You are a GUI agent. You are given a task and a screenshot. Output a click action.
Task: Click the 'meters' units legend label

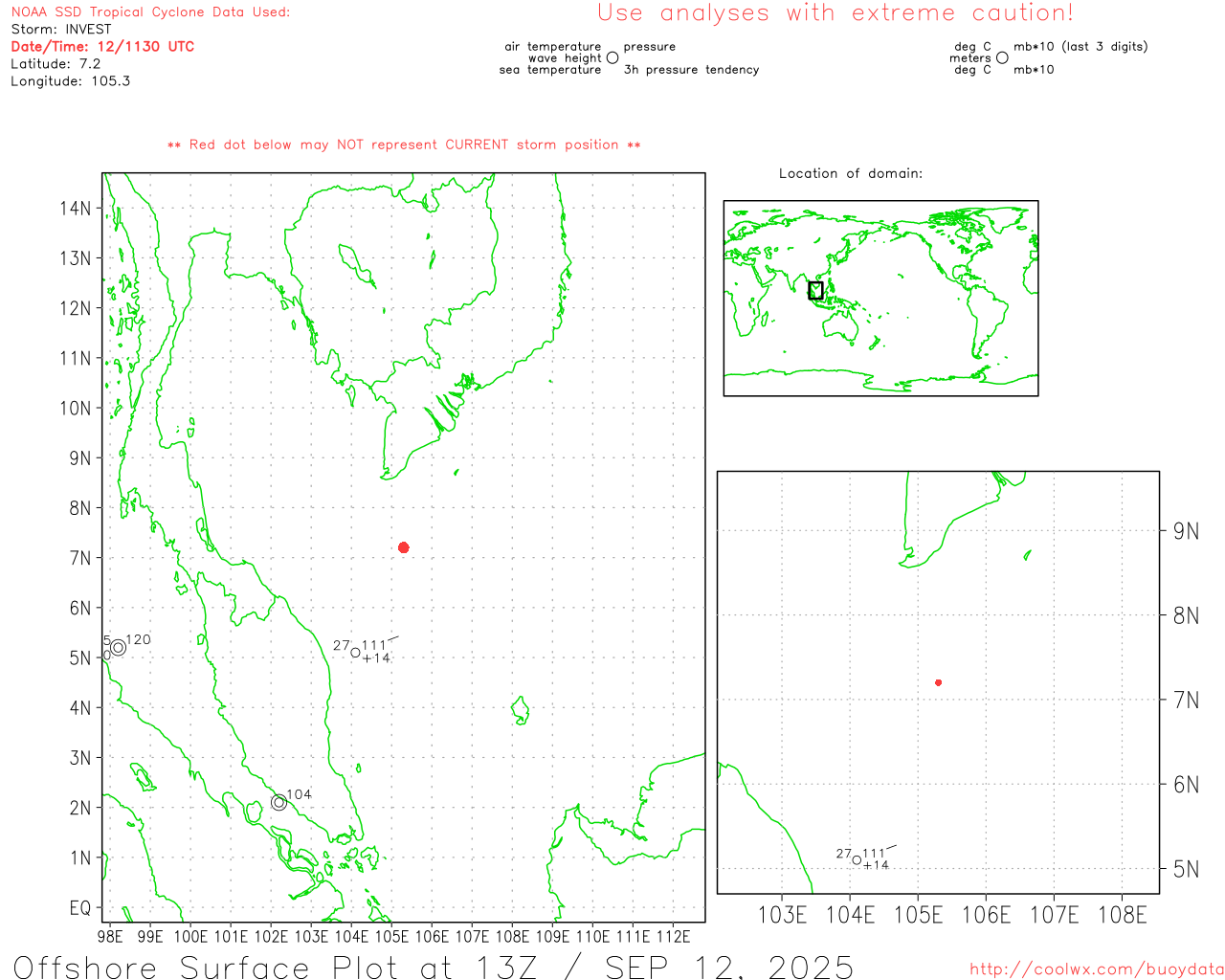970,57
